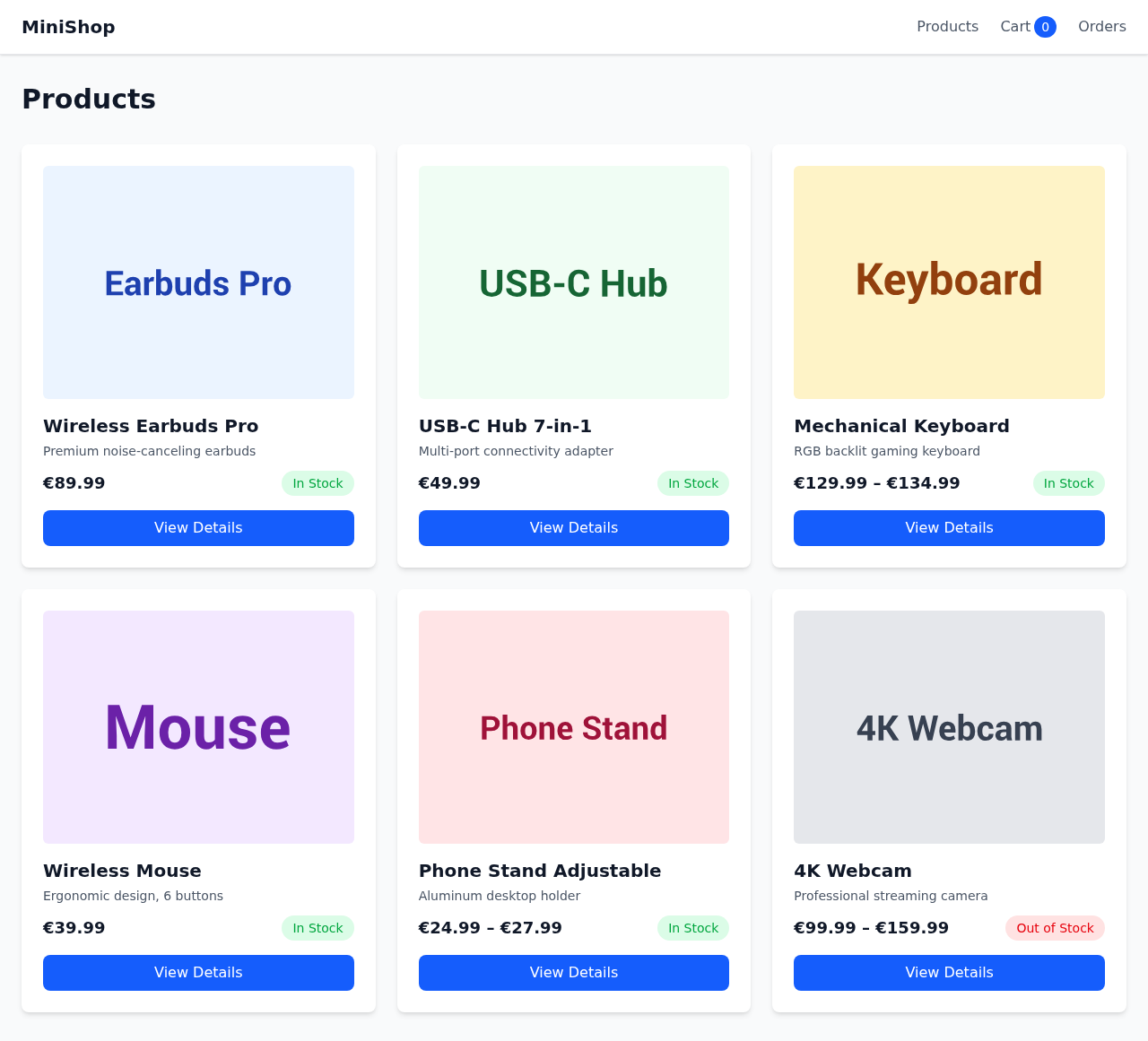This screenshot has width=1148, height=1041.
Task: View details for Wireless Earbuds Pro
Action: (198, 528)
